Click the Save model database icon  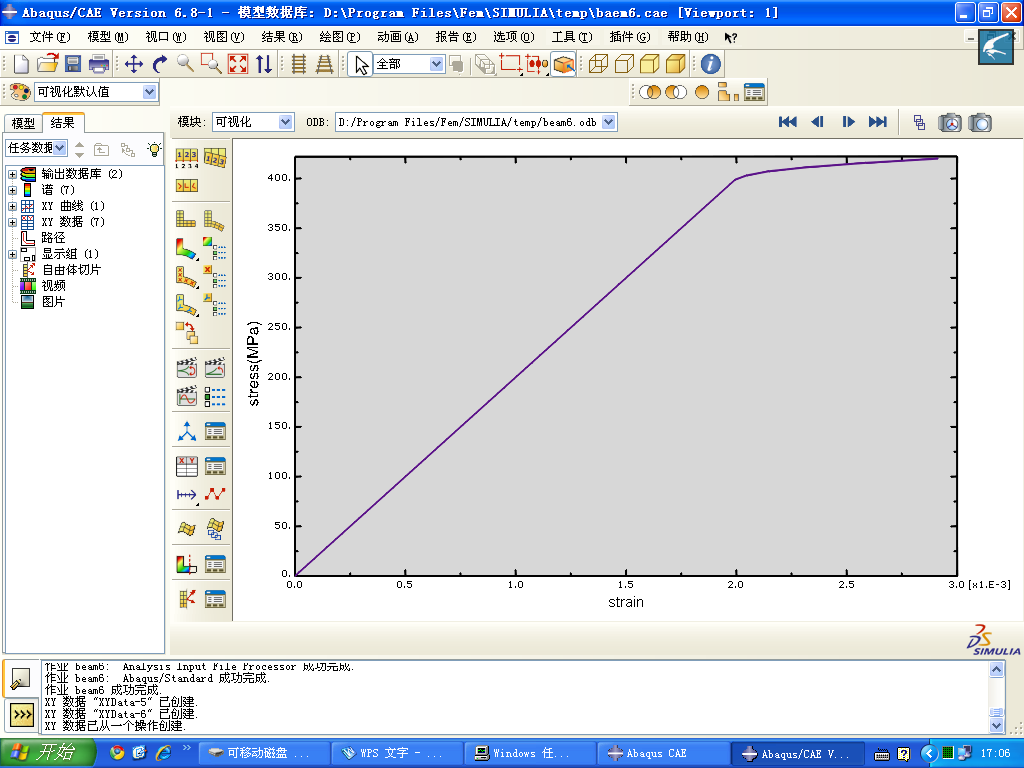73,64
